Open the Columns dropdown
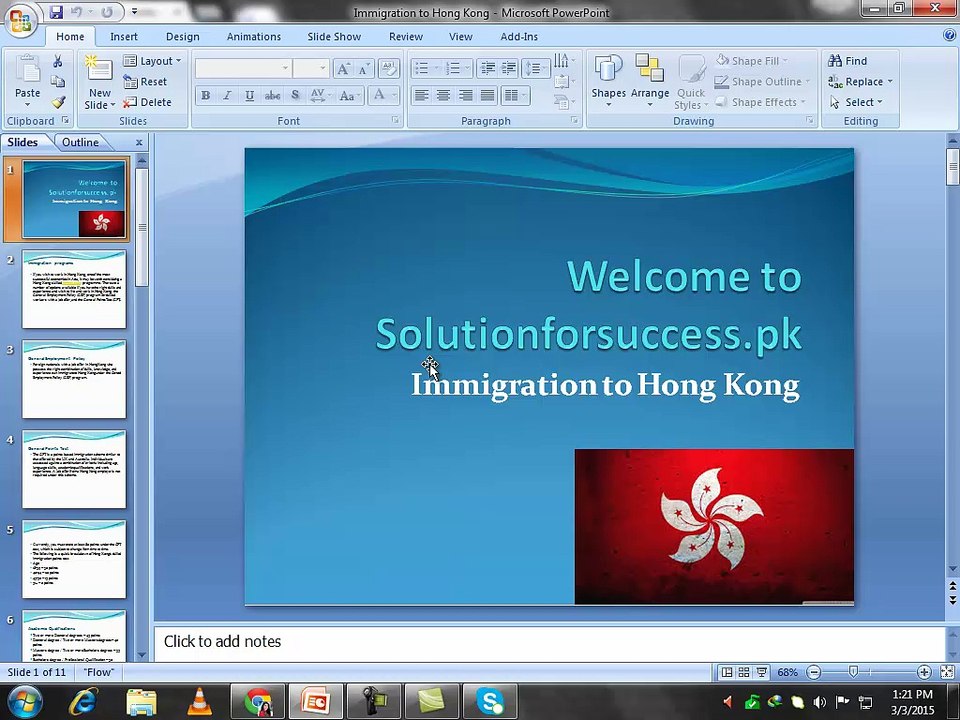 click(515, 95)
